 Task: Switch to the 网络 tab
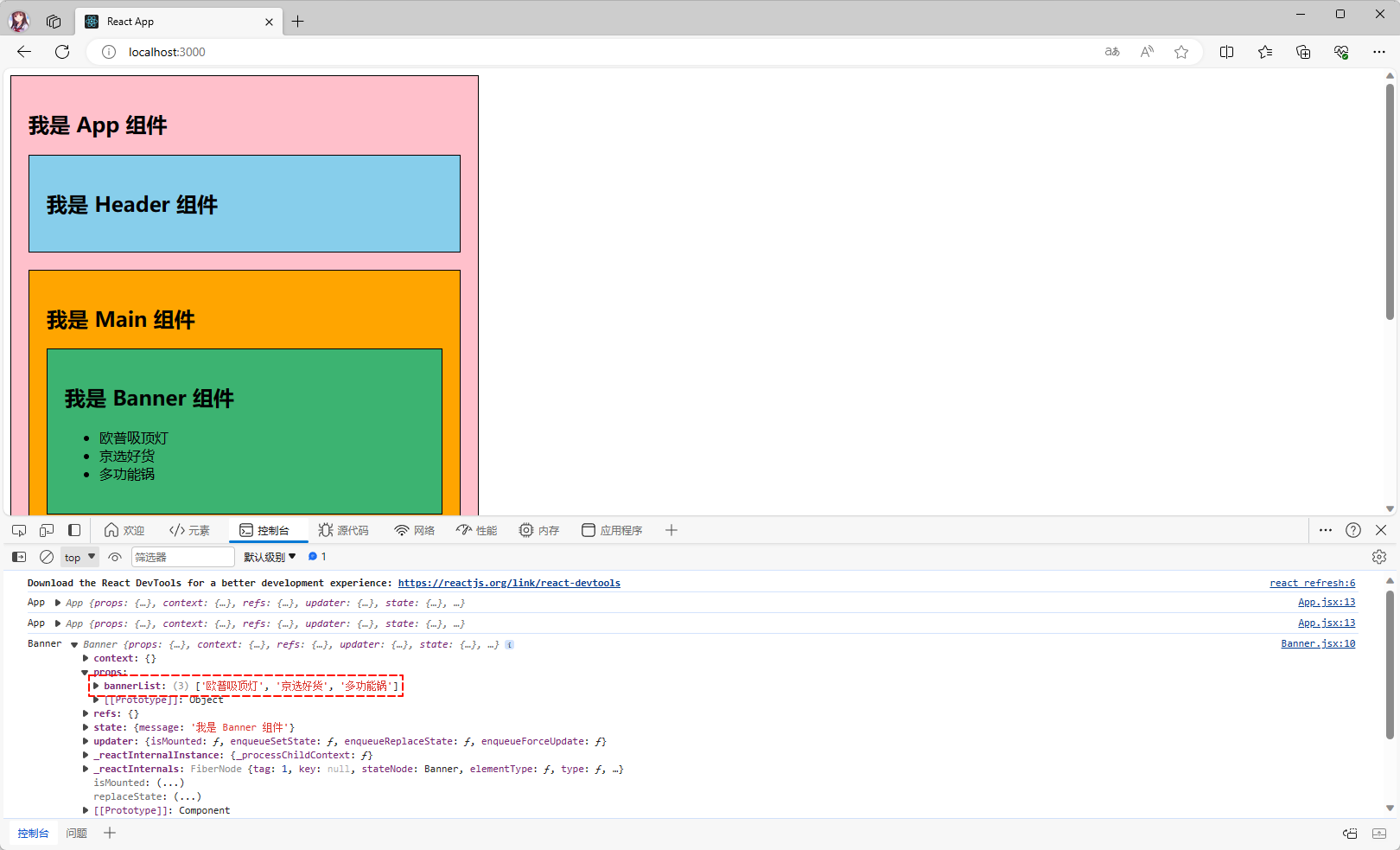point(415,530)
